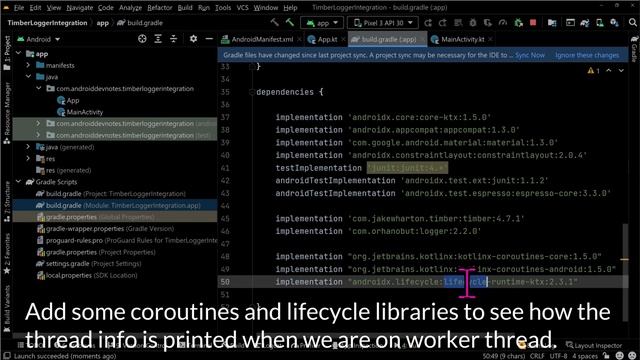The height and width of the screenshot is (360, 640).
Task: Expand the manifests folder
Action: click(x=28, y=65)
